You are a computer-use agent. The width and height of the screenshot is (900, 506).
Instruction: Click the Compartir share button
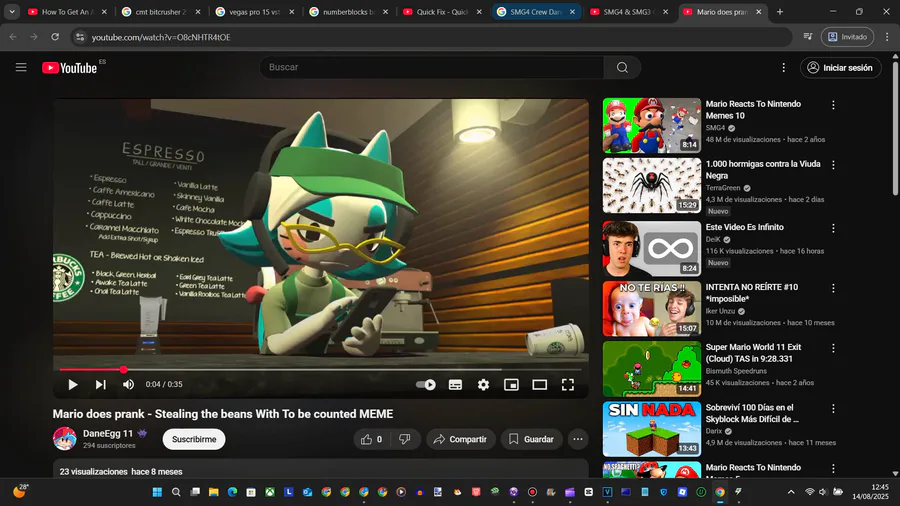tap(460, 439)
